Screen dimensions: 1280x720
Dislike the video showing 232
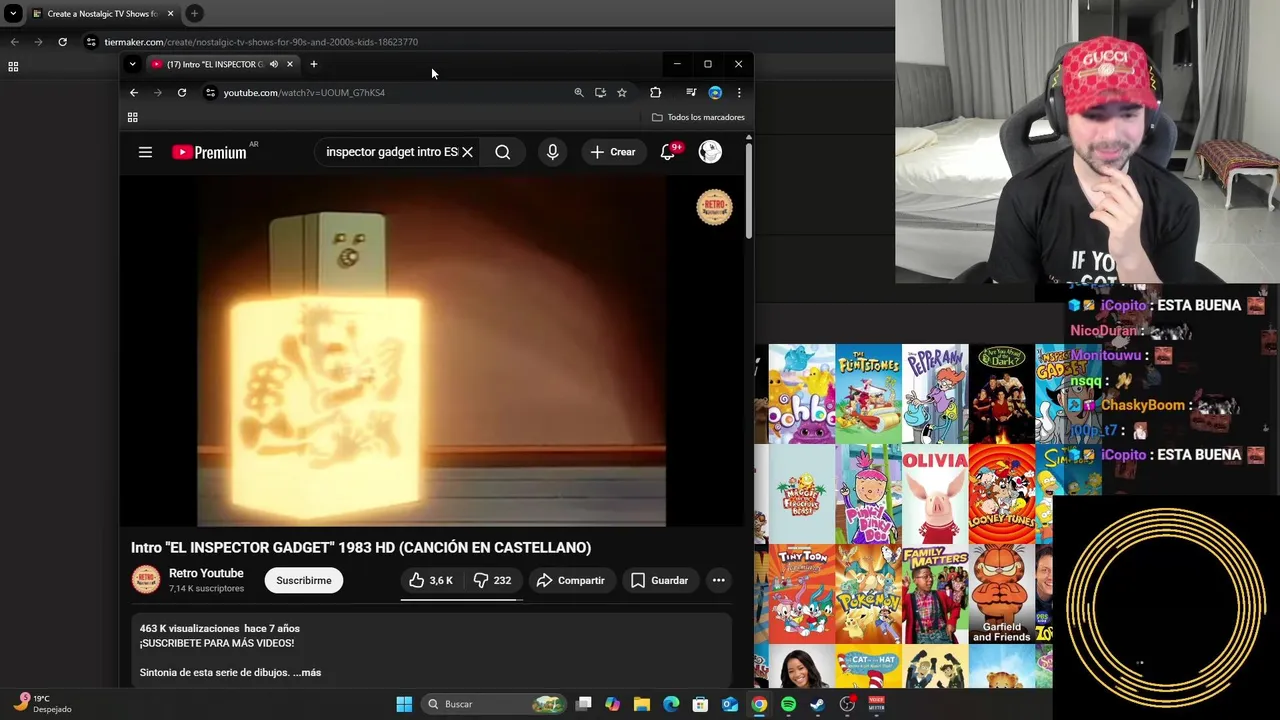(x=492, y=580)
